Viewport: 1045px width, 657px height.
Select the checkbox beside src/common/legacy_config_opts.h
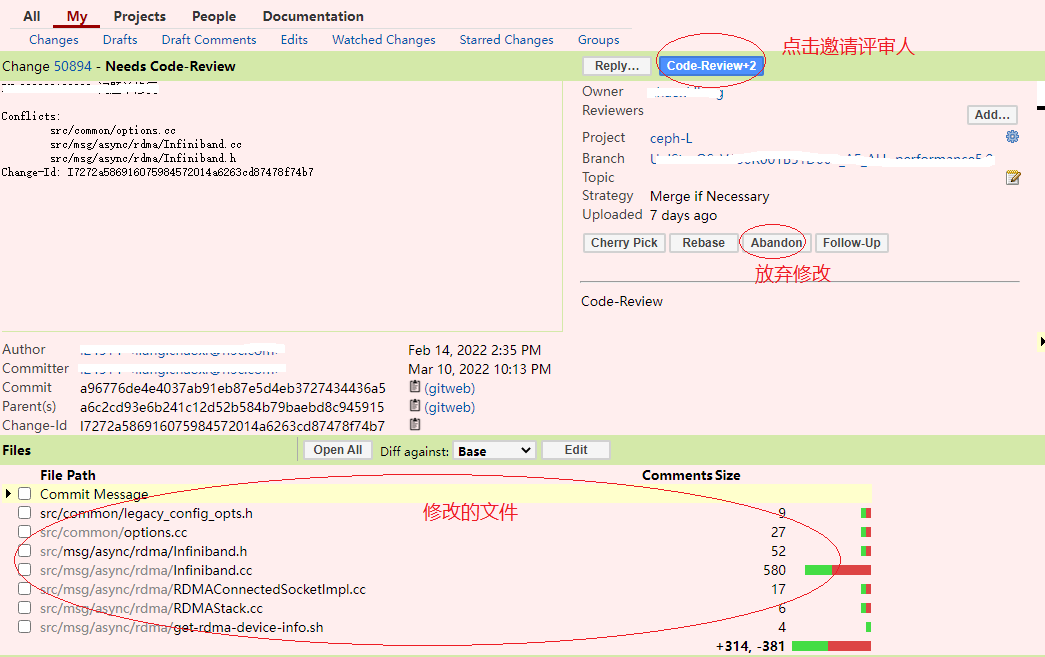point(24,513)
